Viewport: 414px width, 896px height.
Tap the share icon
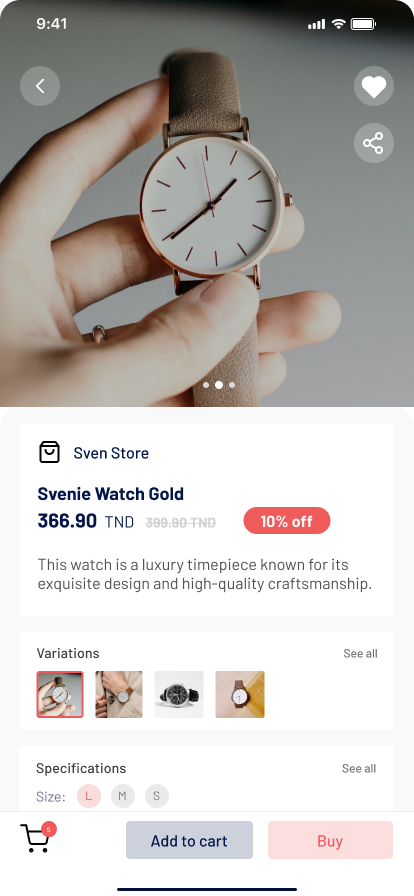(374, 143)
